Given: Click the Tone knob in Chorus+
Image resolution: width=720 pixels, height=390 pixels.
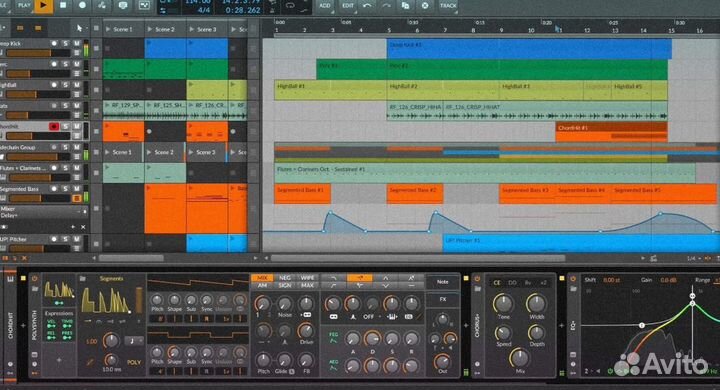Looking at the screenshot, I should point(504,304).
